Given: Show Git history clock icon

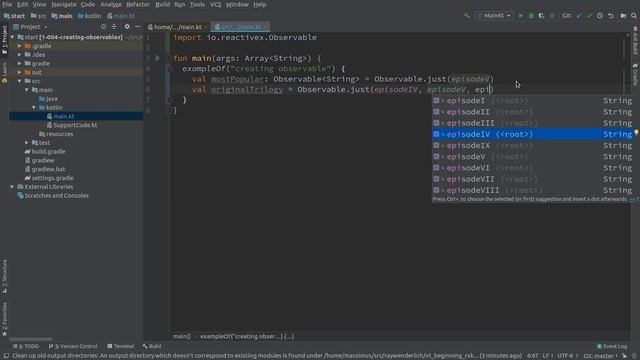Looking at the screenshot, I should 600,16.
